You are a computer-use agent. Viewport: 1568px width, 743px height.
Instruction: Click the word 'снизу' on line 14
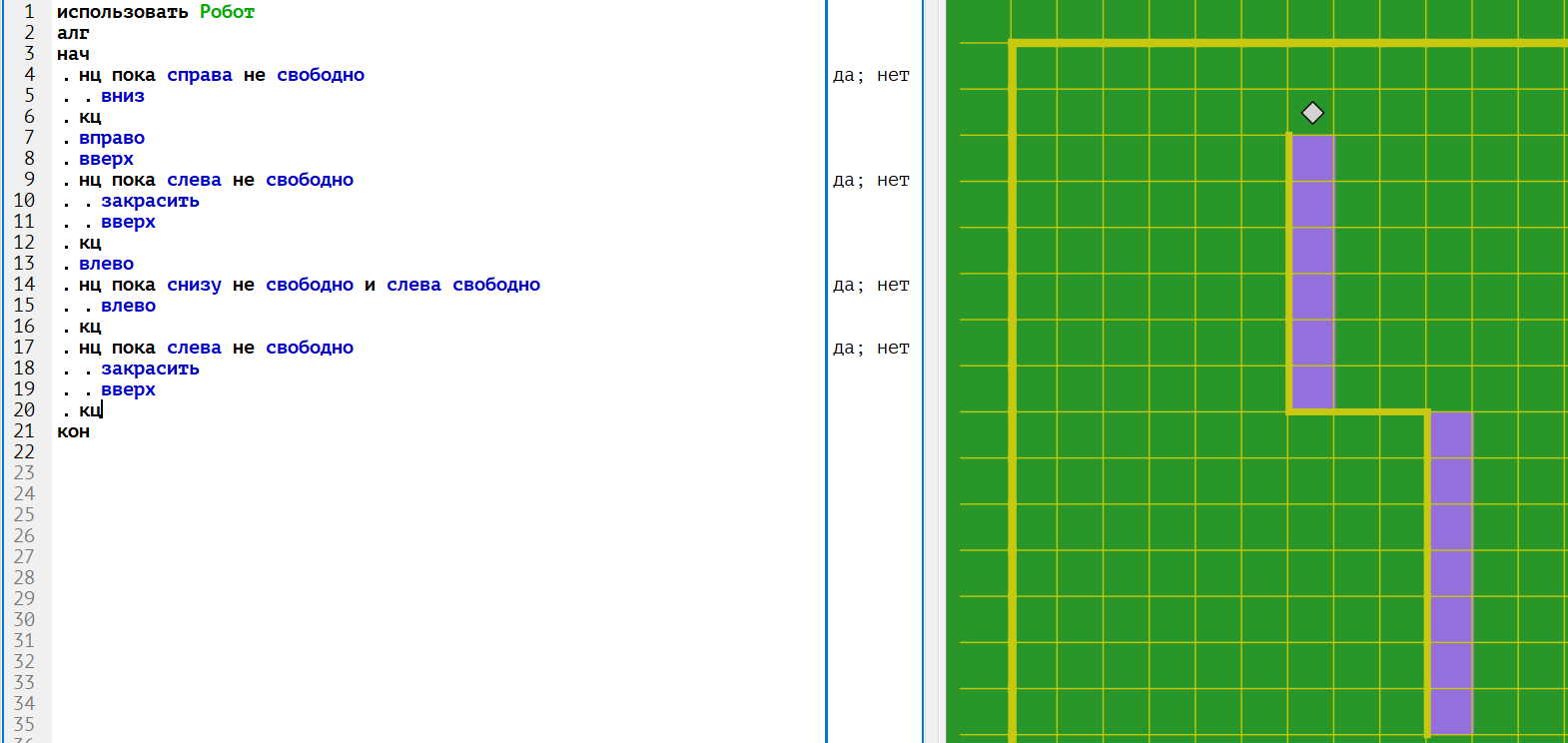click(x=194, y=285)
